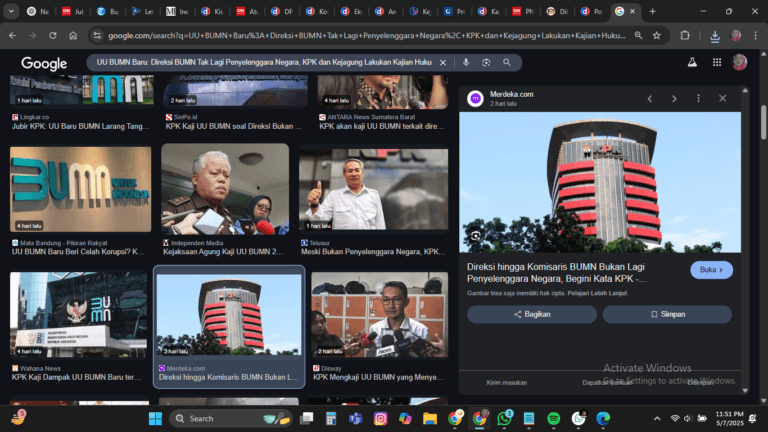Go to browser home page
768x432 pixels.
[73, 35]
